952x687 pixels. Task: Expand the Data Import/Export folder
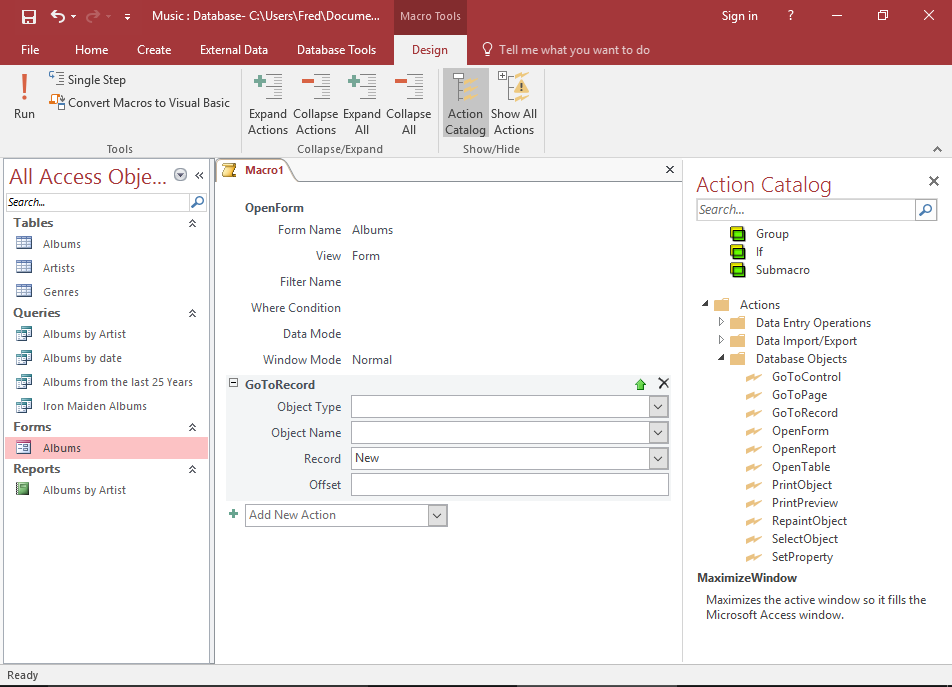click(x=721, y=340)
